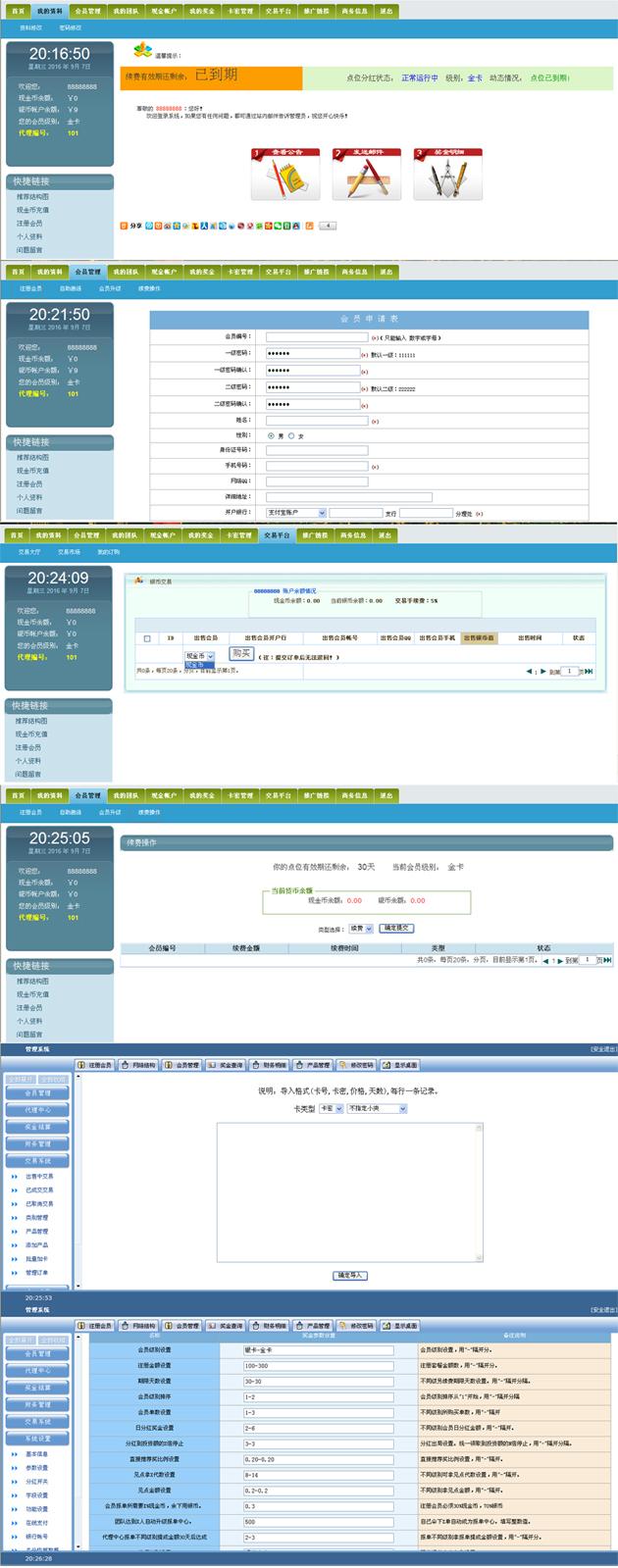Click the 会员编号 input field
This screenshot has width=618, height=1568.
click(316, 337)
